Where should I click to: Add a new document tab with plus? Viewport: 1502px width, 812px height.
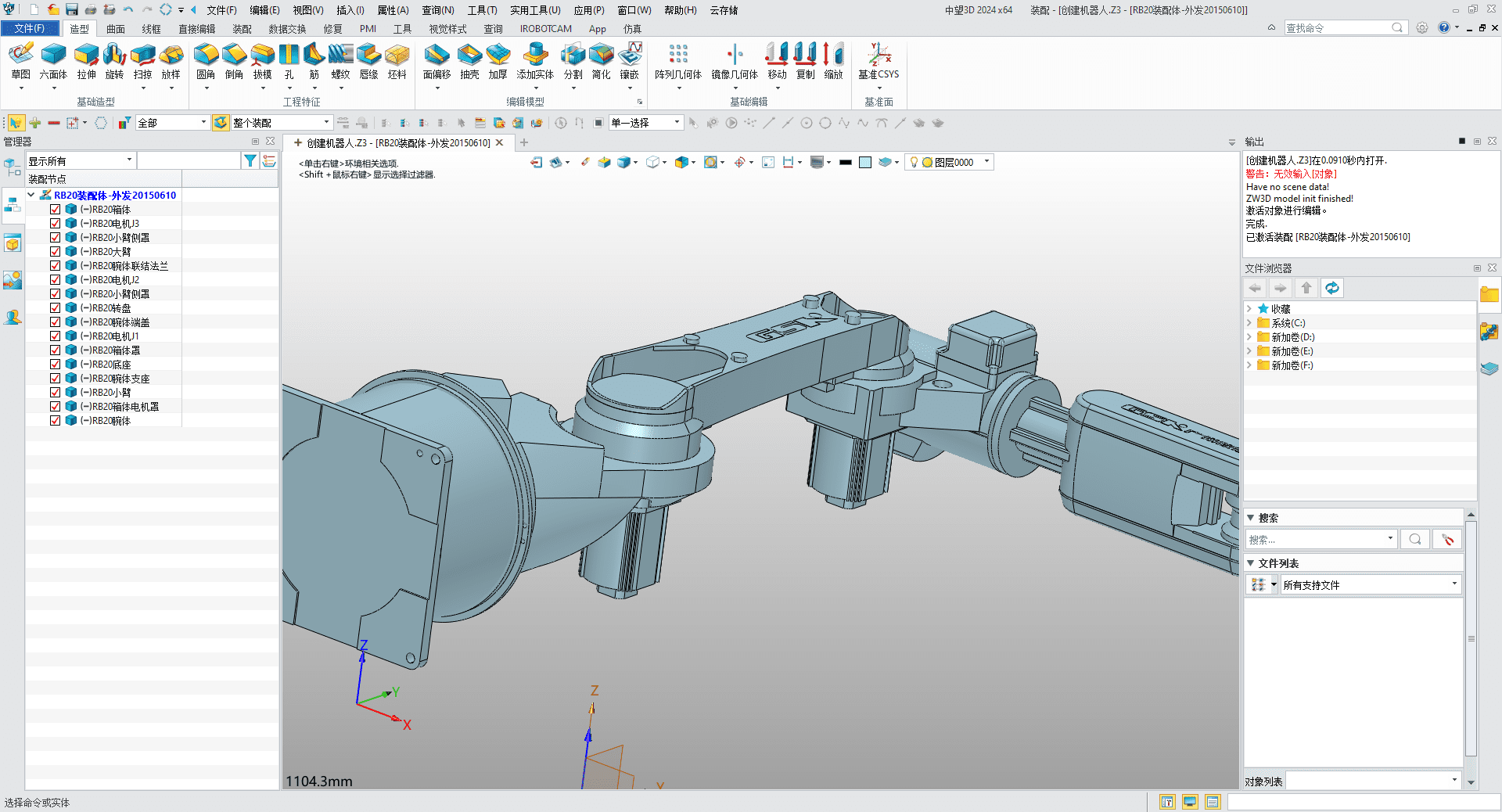coord(524,142)
